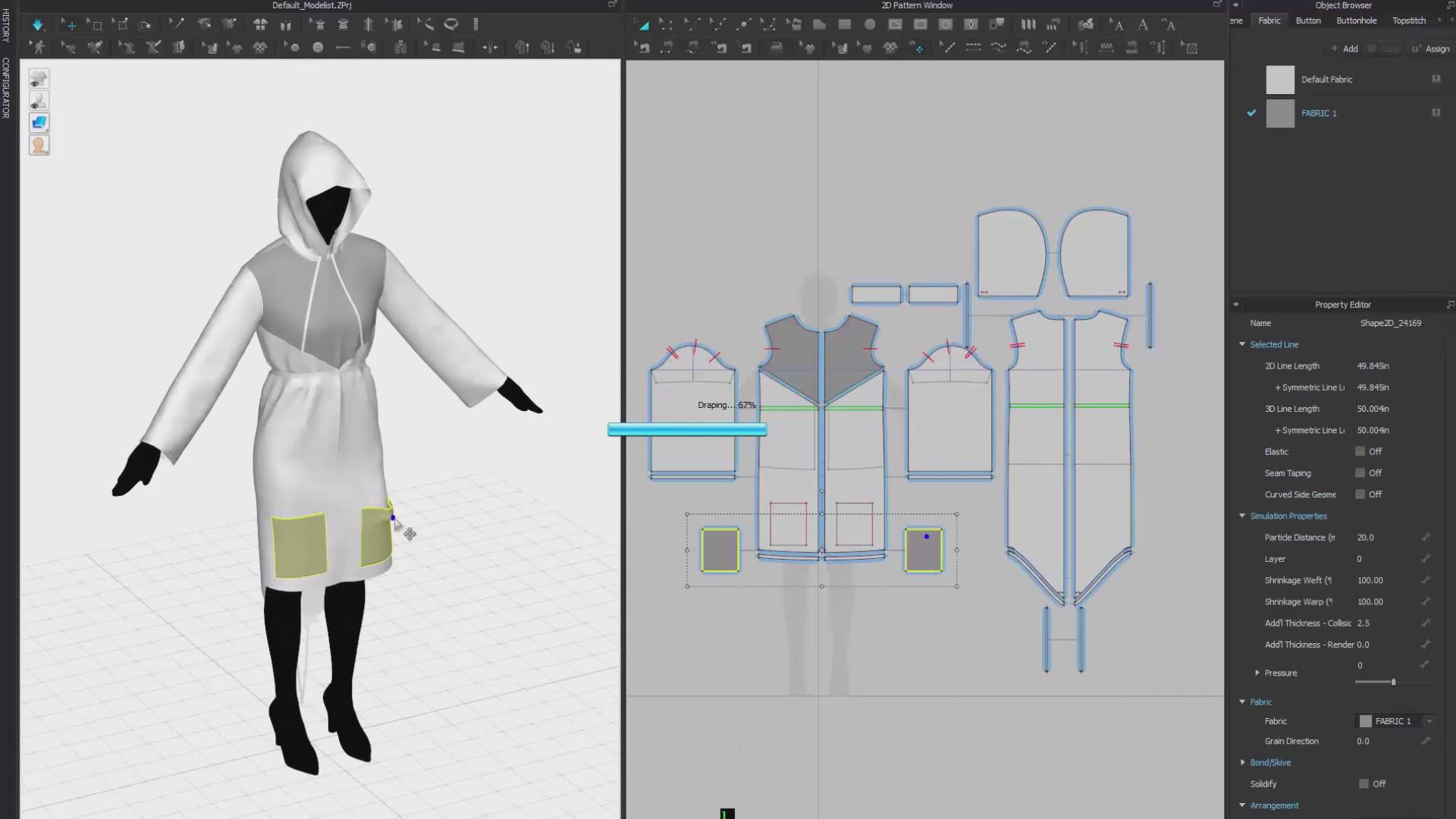
Task: Undock the Property Editor via the top-right icon
Action: pos(1450,304)
